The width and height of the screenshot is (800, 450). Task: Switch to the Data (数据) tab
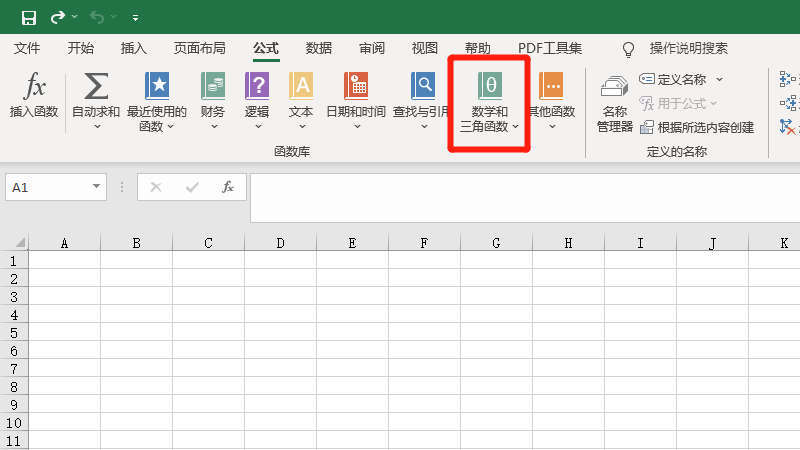319,48
